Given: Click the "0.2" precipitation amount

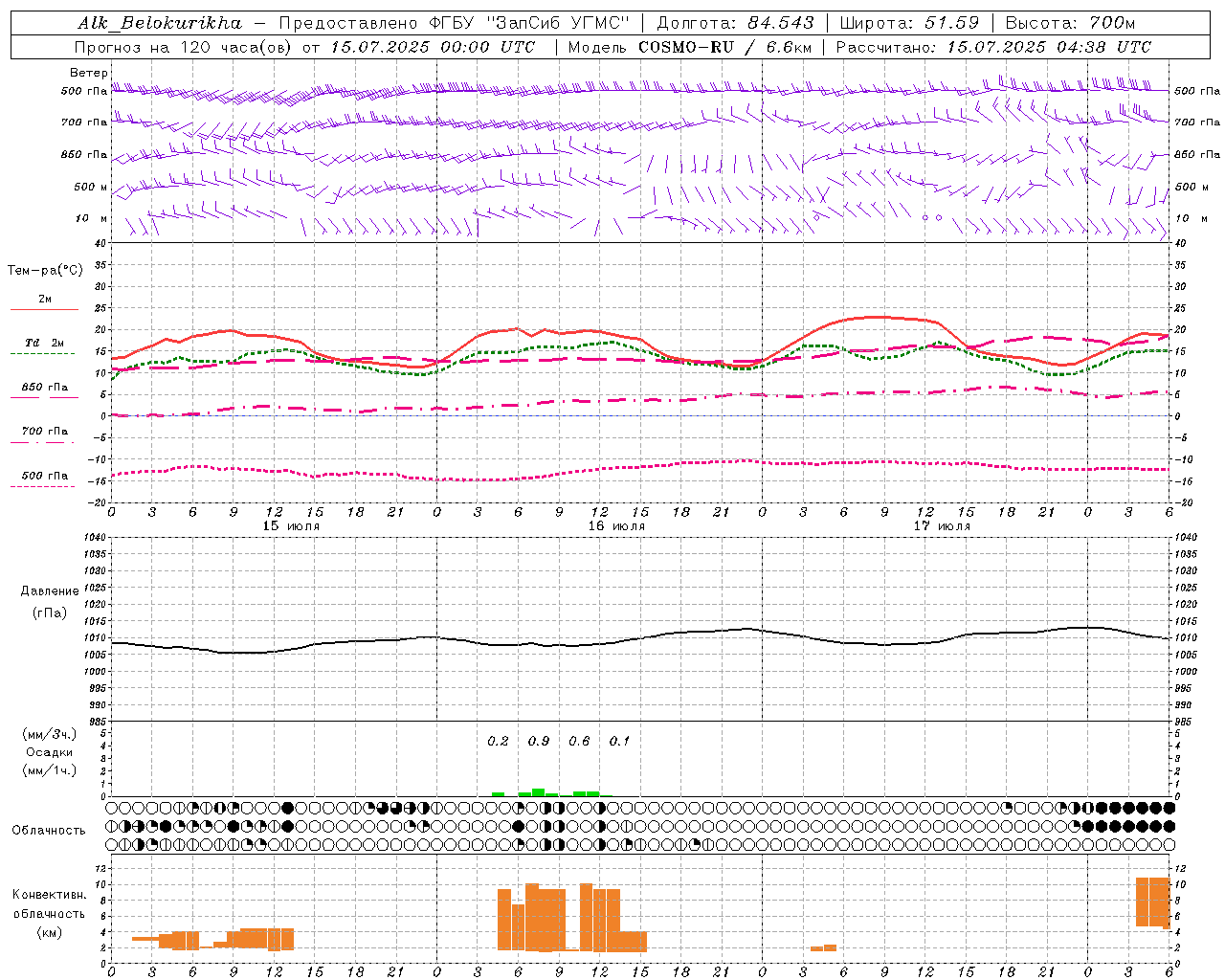Looking at the screenshot, I should (x=498, y=741).
